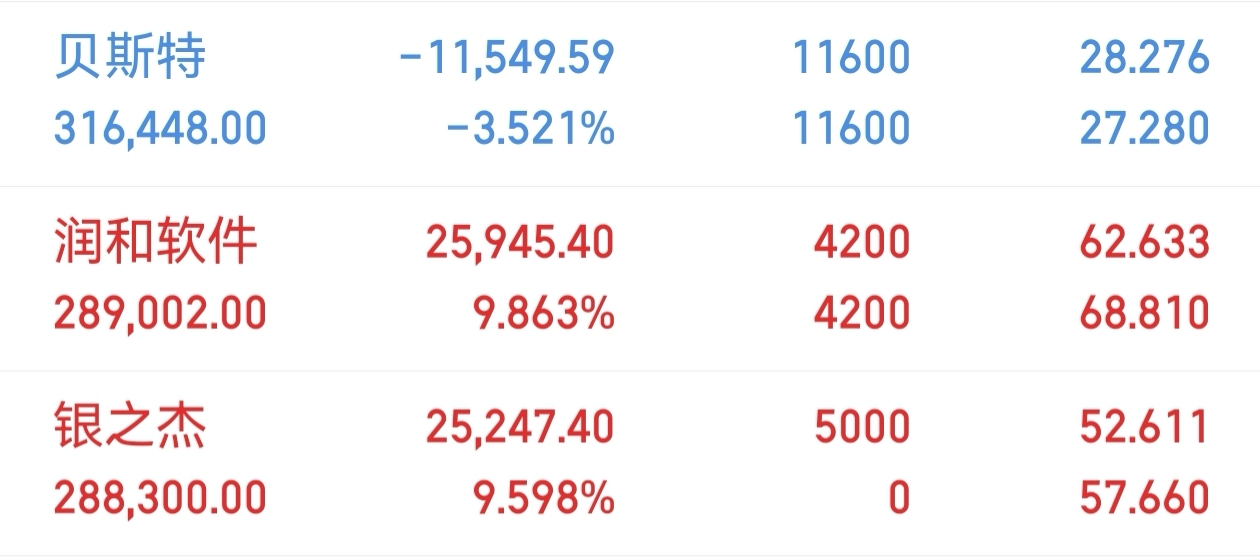The height and width of the screenshot is (560, 1260).
Task: Select 贝斯特 market value 316,448.00
Action: [160, 128]
